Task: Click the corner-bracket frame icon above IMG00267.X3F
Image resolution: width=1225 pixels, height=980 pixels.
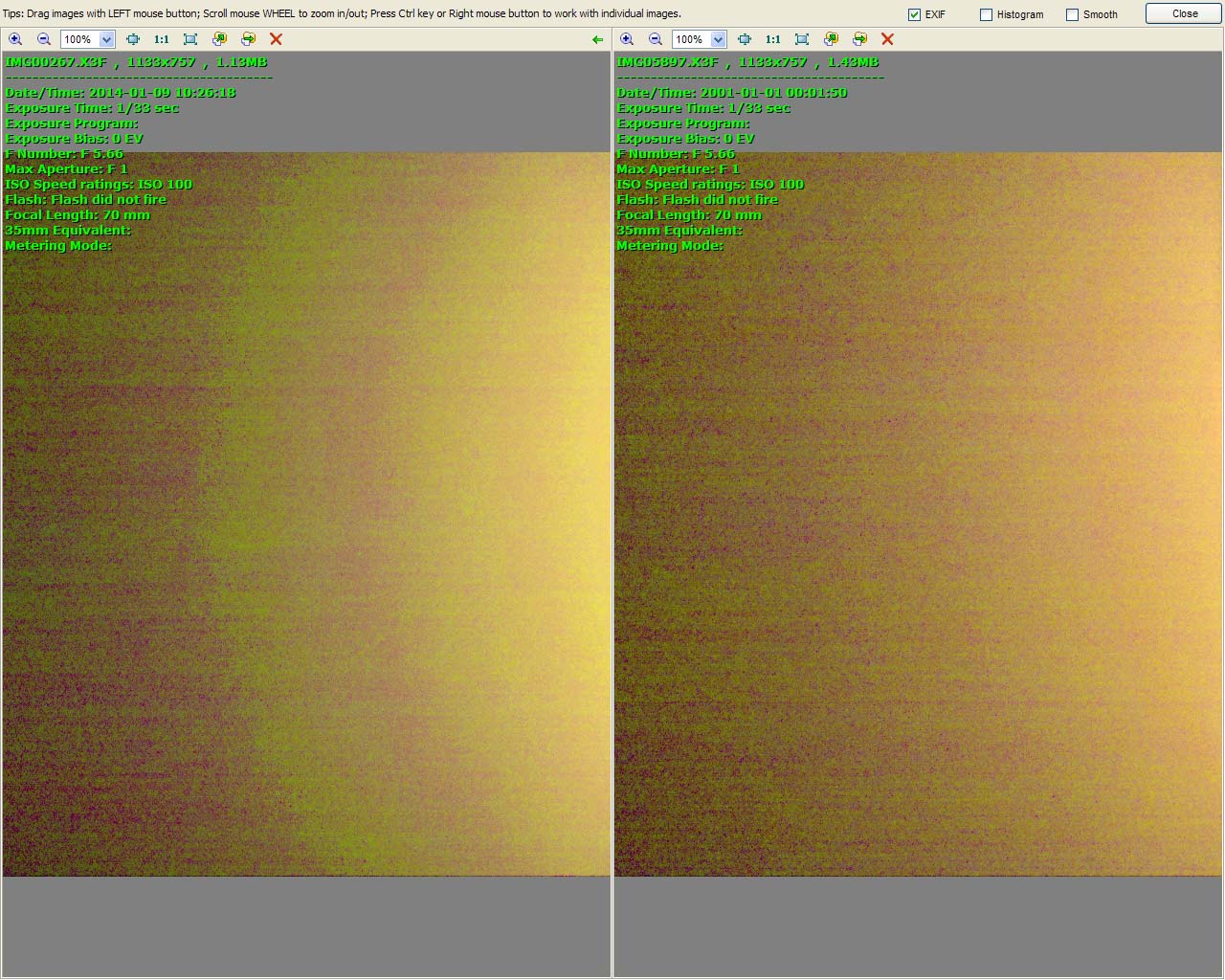Action: coord(190,39)
